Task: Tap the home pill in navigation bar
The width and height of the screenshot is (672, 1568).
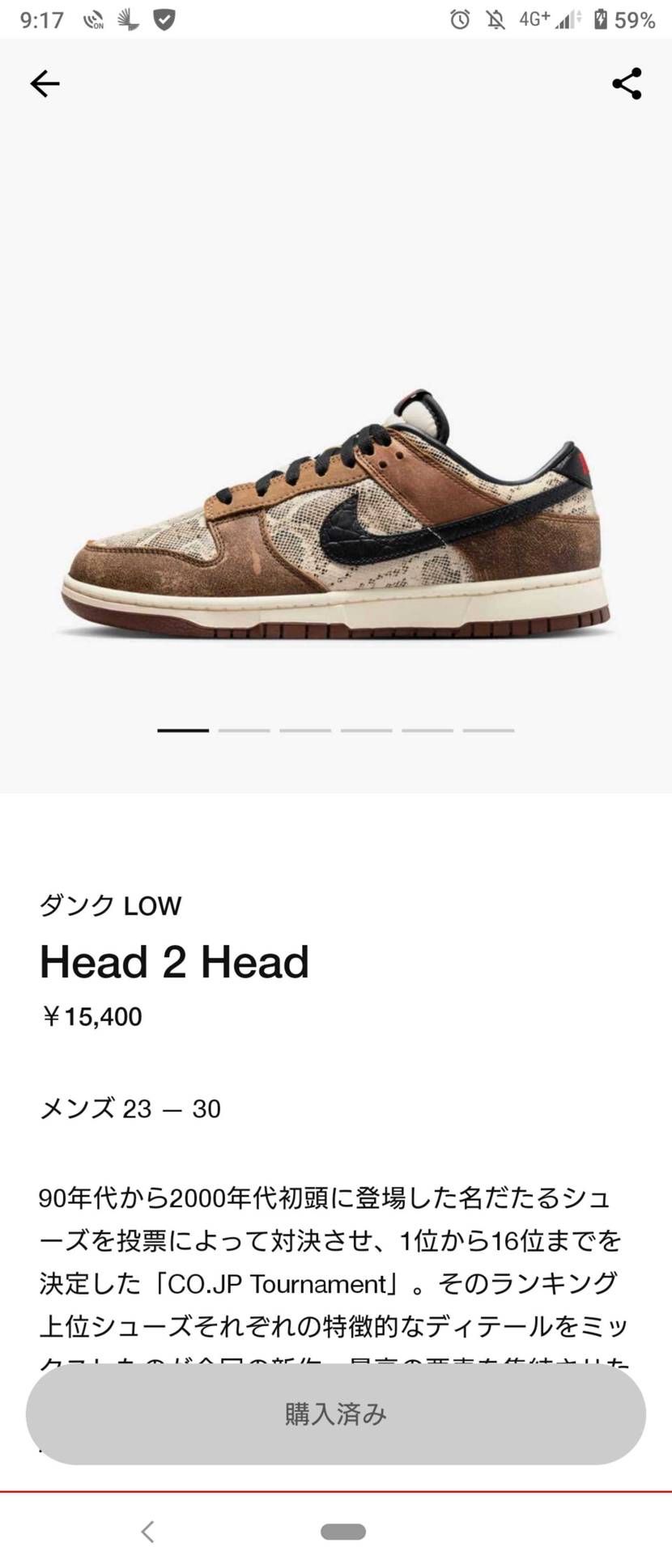Action: (343, 1531)
